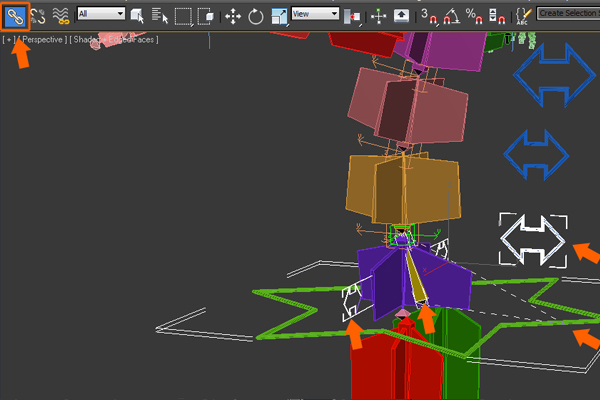
Task: Toggle the 3D Snaps button
Action: click(429, 16)
